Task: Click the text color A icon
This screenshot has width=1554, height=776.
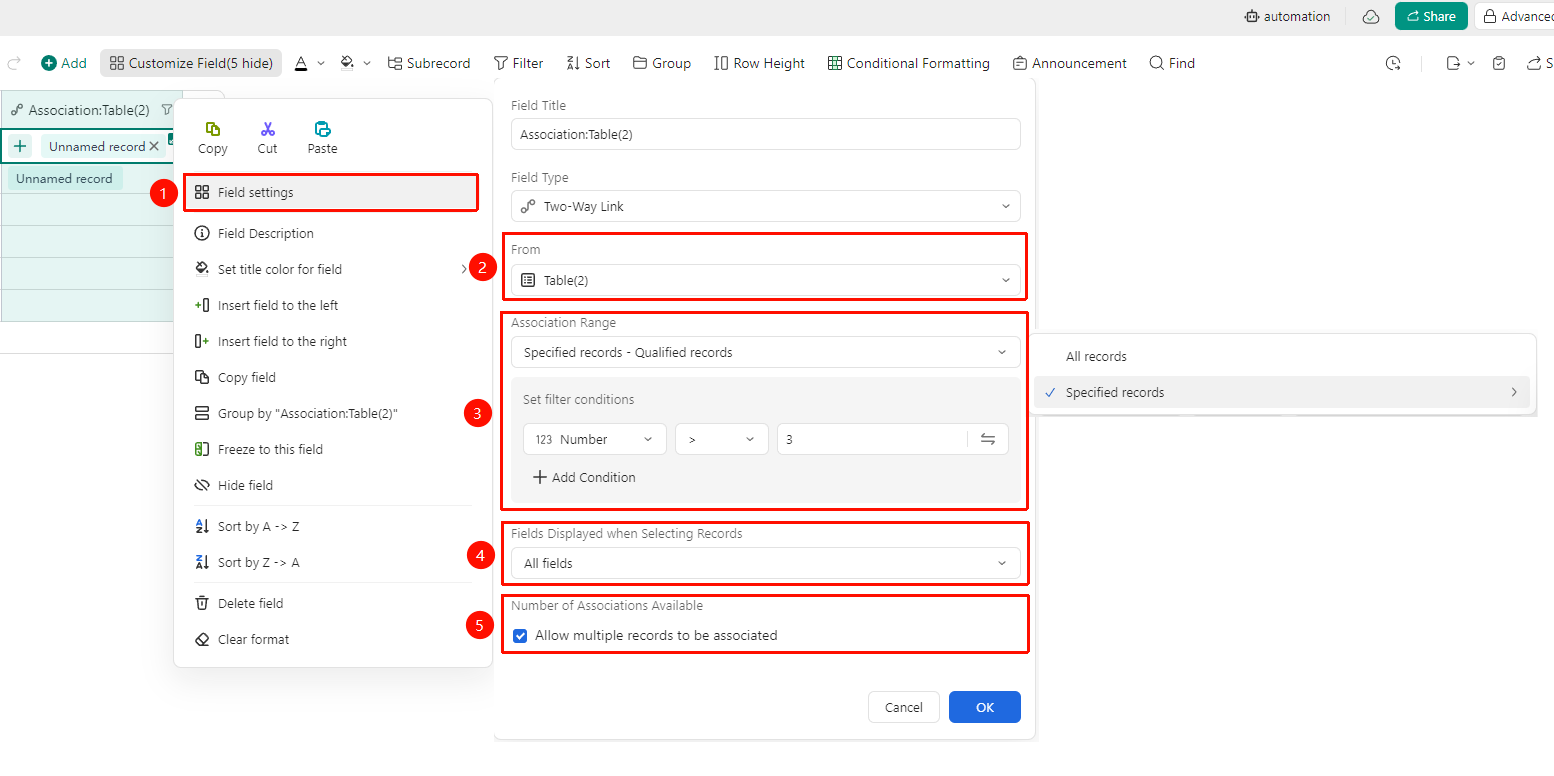Action: (301, 63)
